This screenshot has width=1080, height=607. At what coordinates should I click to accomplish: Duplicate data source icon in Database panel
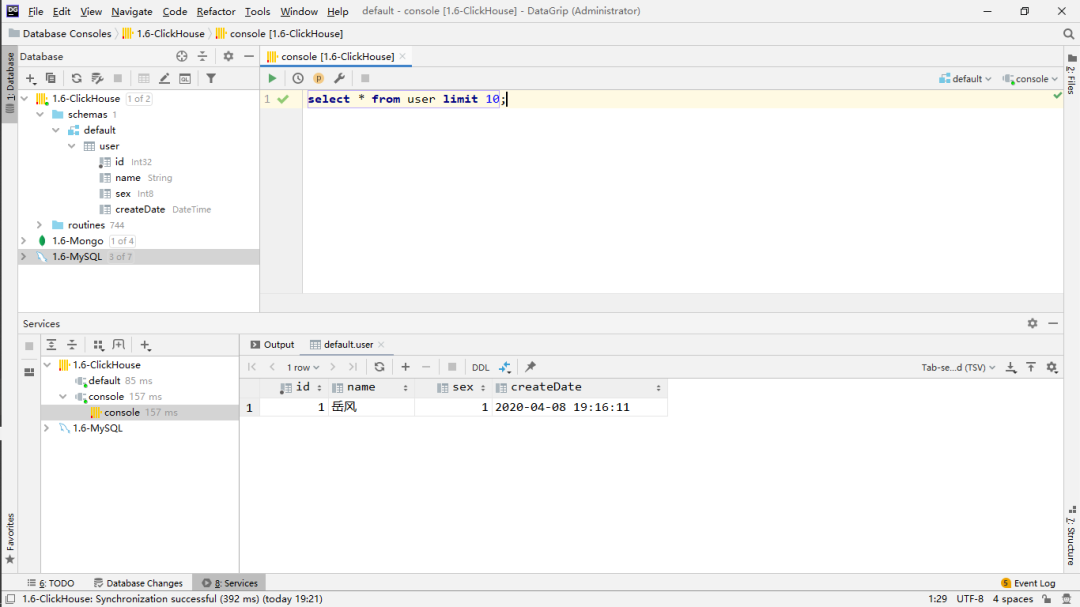(50, 79)
